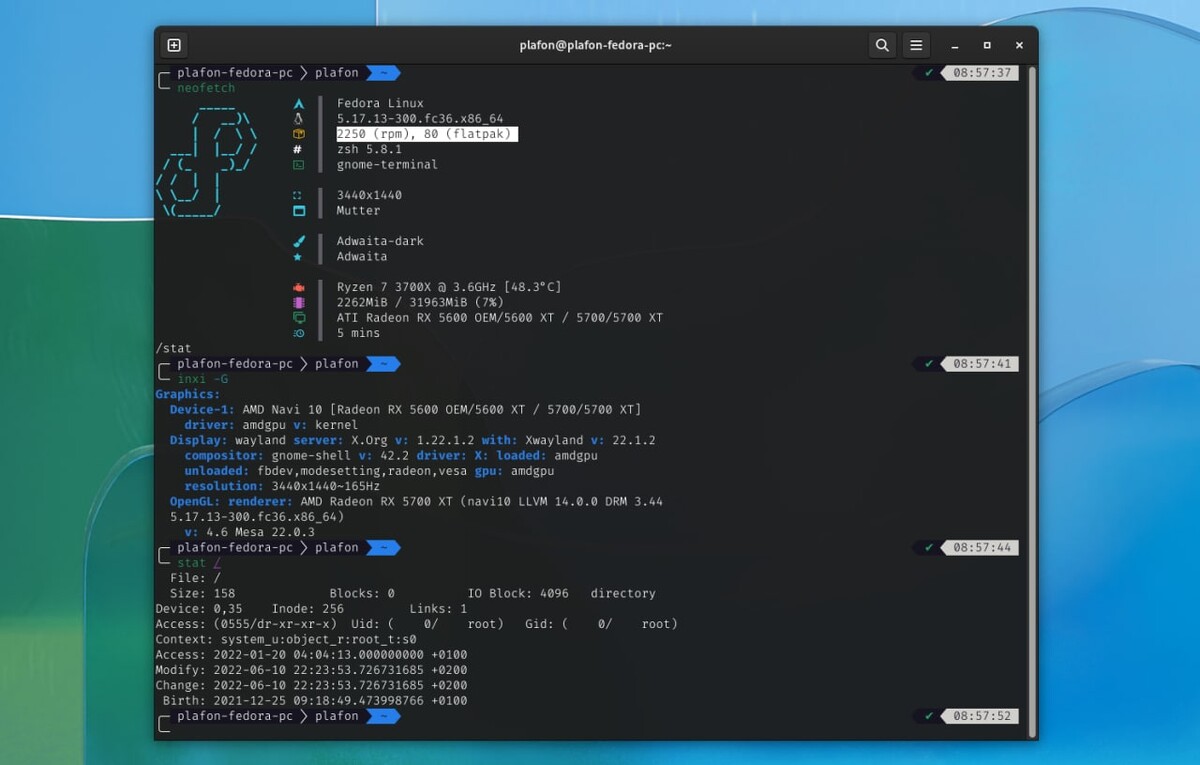Click the resolution icon beside 3440x1440
Screen dimensions: 1200x765
[298, 195]
